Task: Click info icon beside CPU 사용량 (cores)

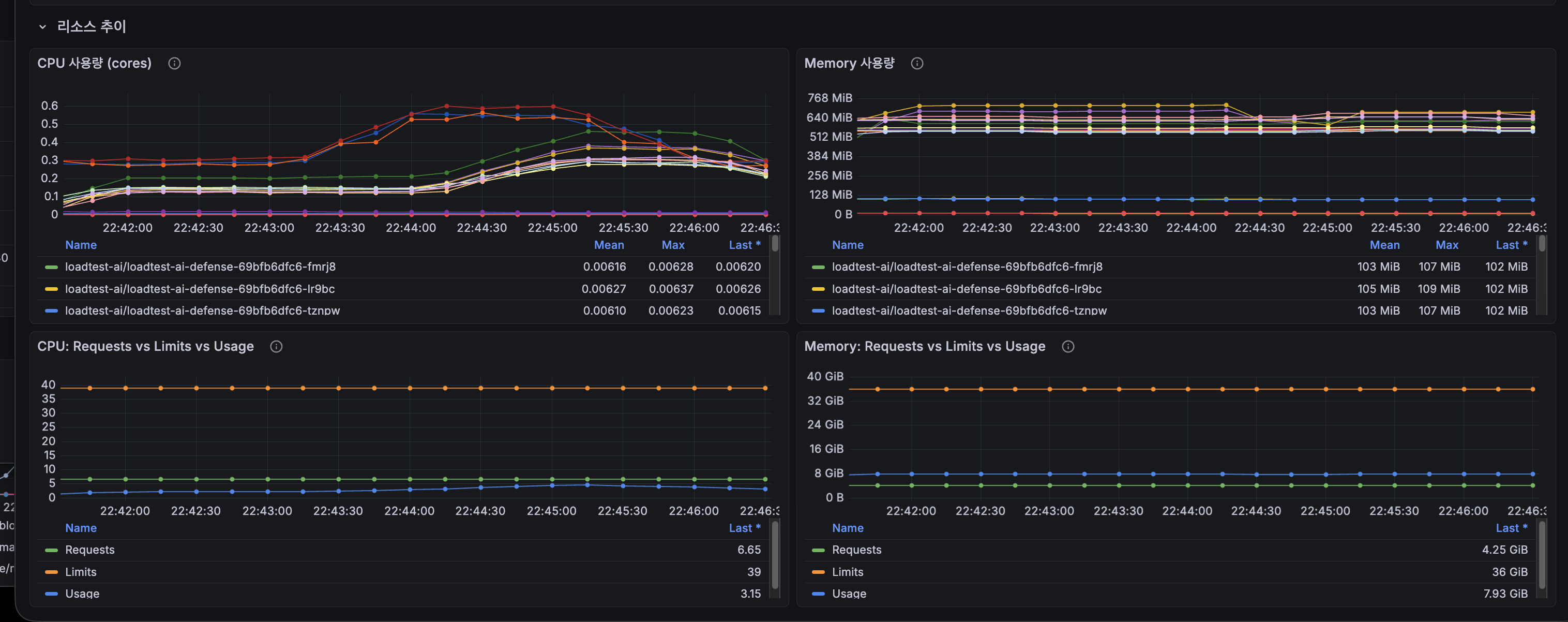Action: (x=174, y=63)
